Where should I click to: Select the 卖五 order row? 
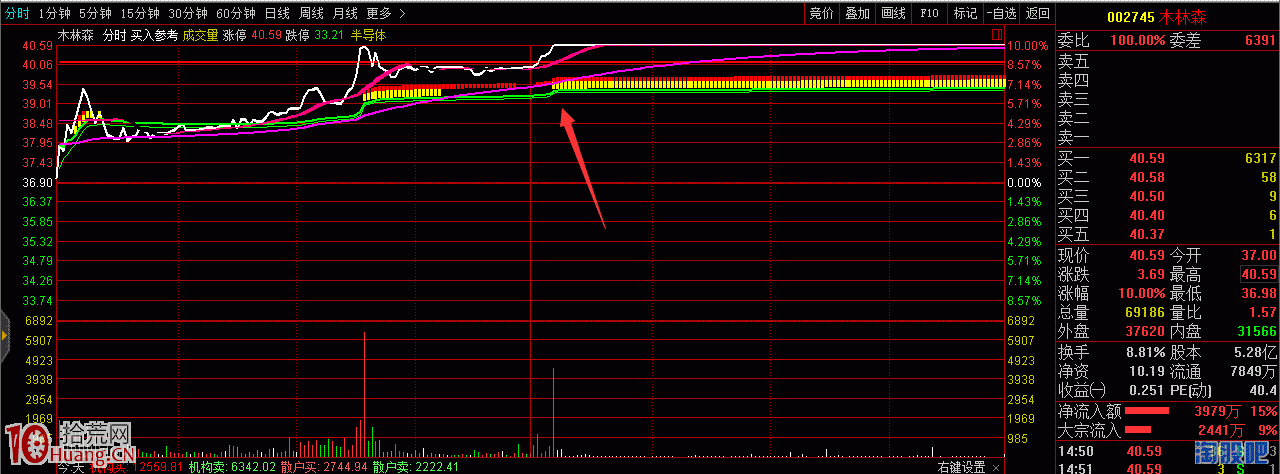(1168, 62)
